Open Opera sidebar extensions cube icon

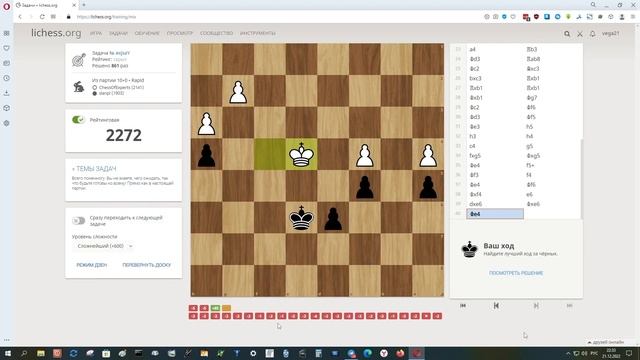click(x=7, y=108)
